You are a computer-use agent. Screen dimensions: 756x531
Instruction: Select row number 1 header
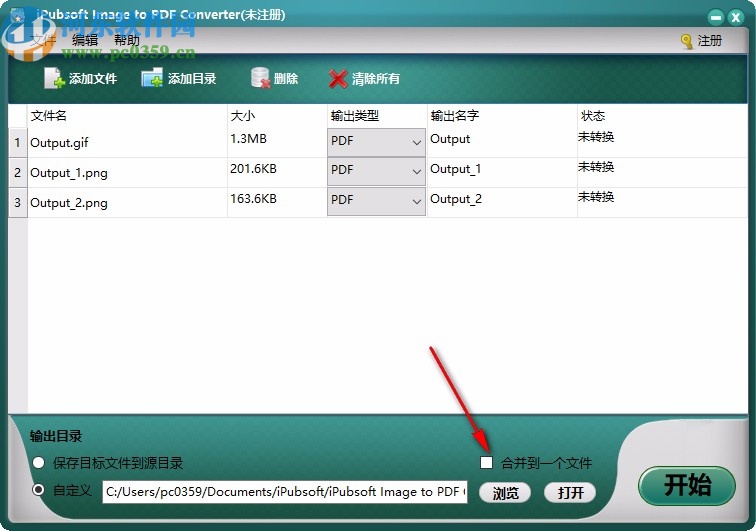[x=18, y=142]
